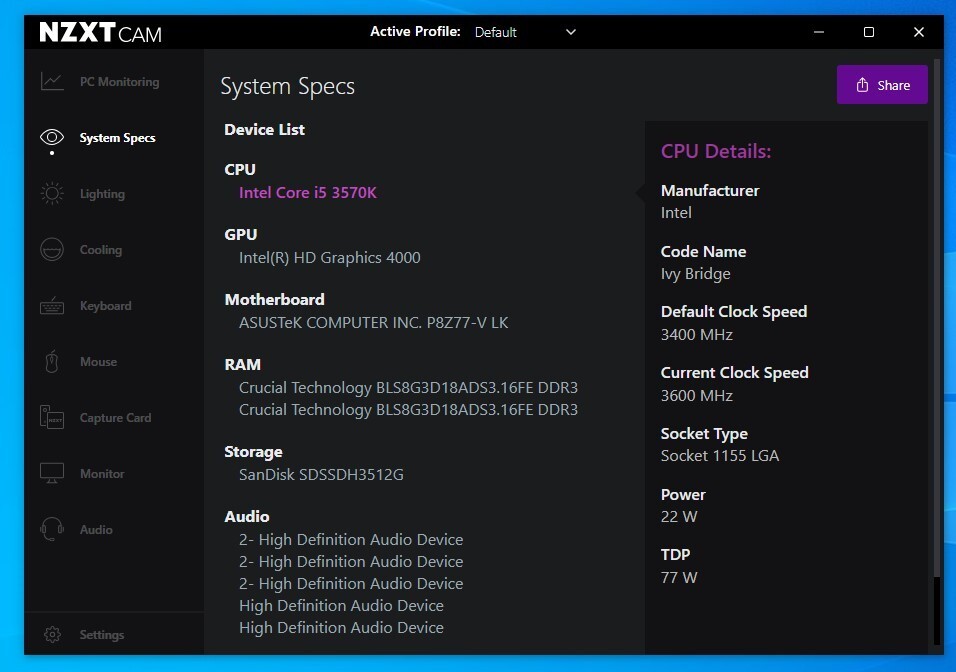Select the System Specs eye icon
The height and width of the screenshot is (672, 956).
[x=52, y=137]
